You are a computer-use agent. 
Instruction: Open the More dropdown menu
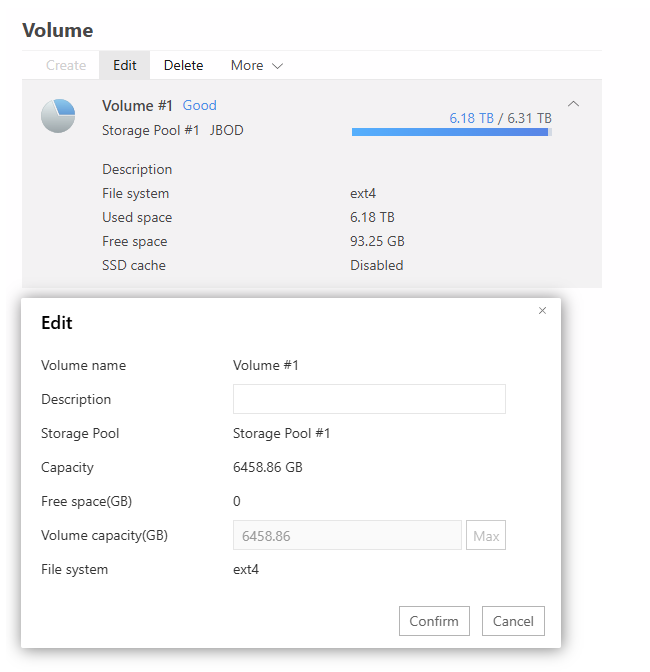click(257, 65)
